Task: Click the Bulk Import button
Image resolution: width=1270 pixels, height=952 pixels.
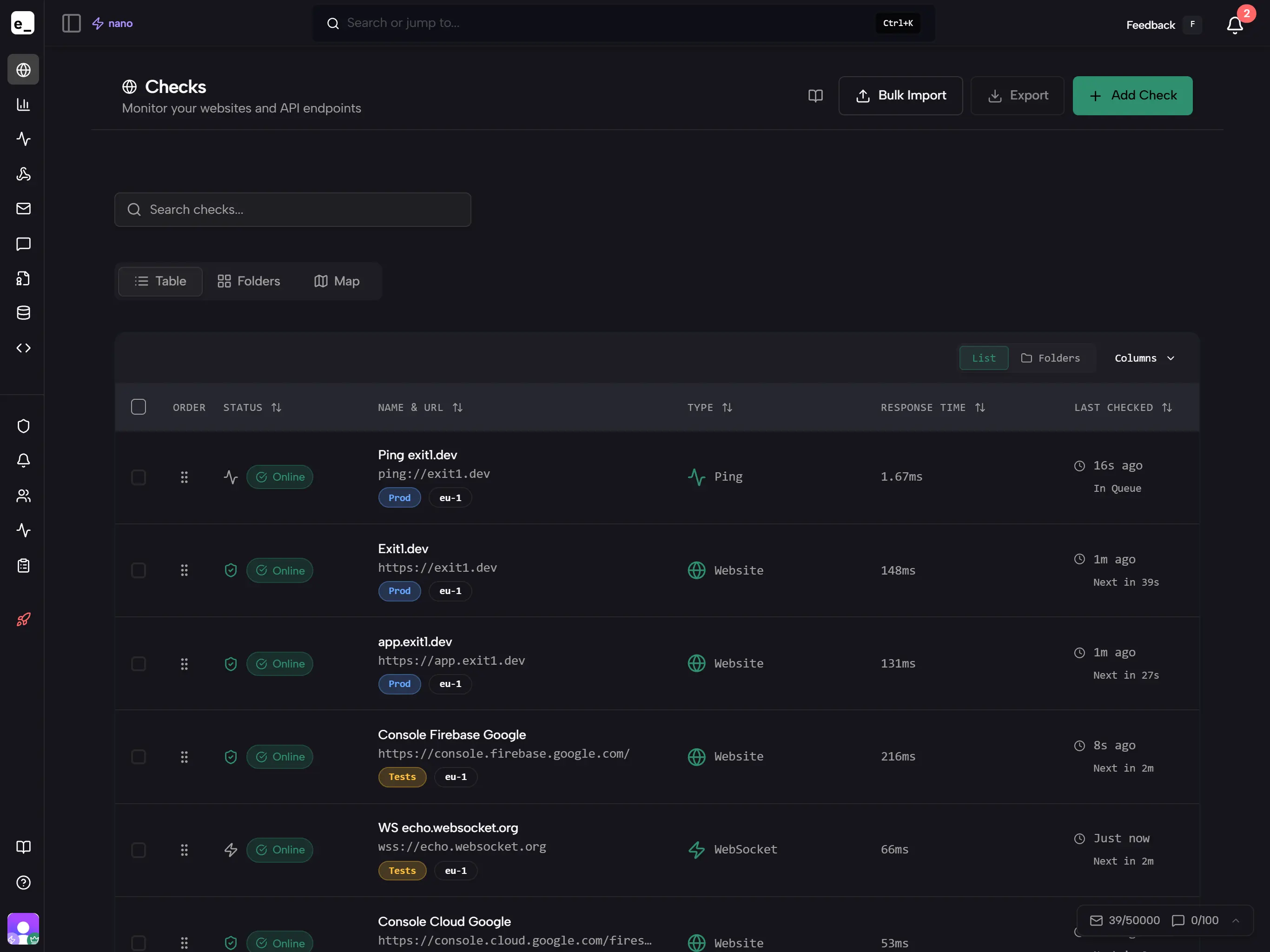Action: click(x=900, y=95)
